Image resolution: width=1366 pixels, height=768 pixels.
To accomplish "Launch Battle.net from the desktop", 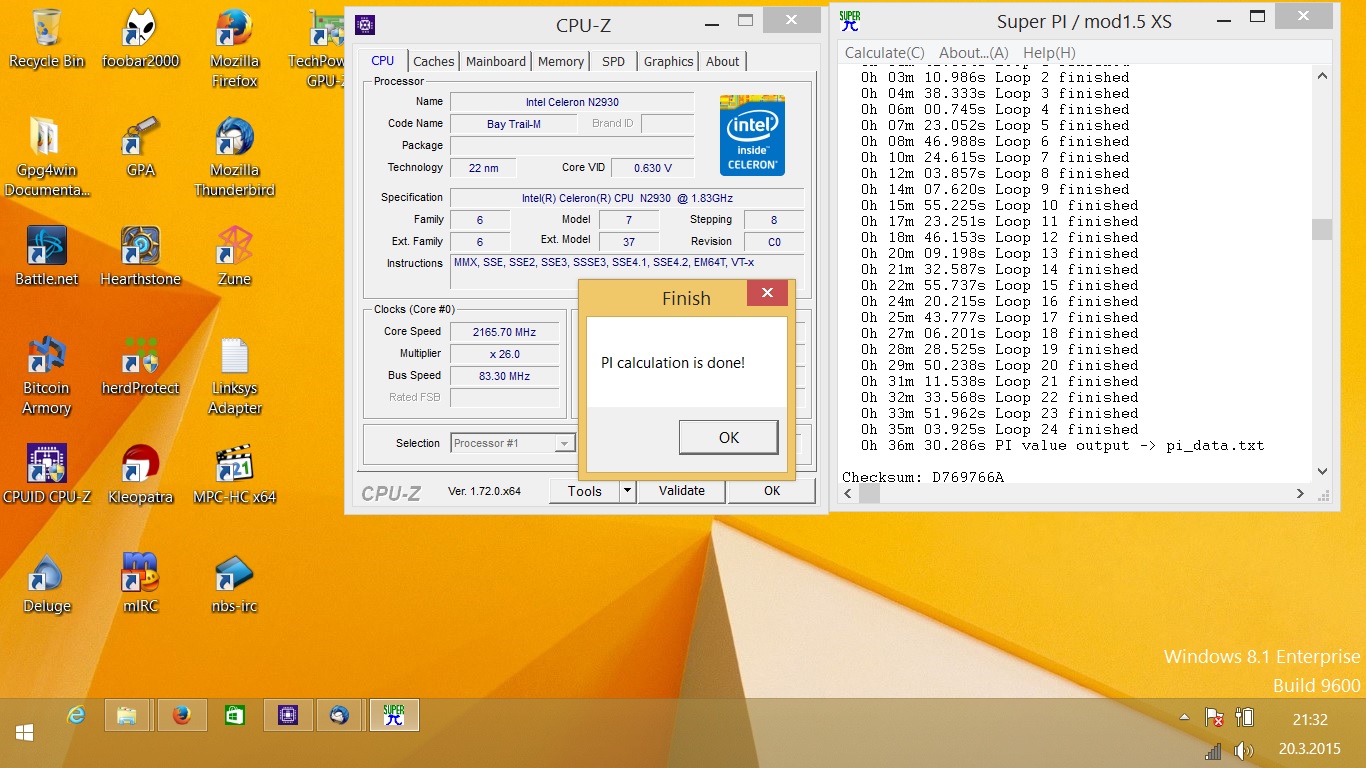I will [x=46, y=257].
